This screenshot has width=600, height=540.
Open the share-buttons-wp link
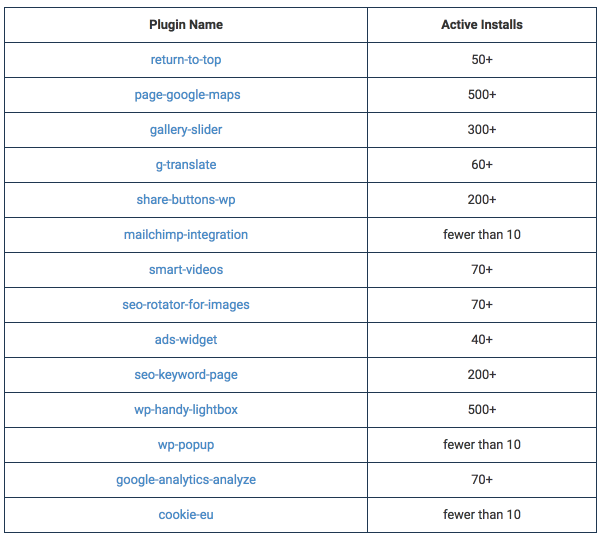186,200
